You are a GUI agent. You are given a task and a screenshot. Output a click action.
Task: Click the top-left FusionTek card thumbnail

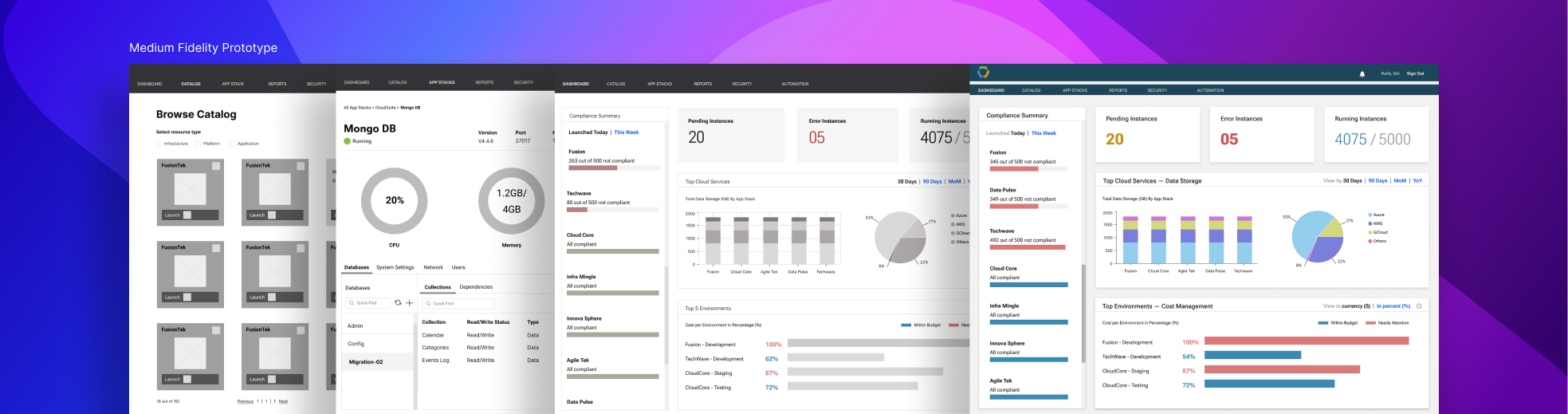pos(191,189)
